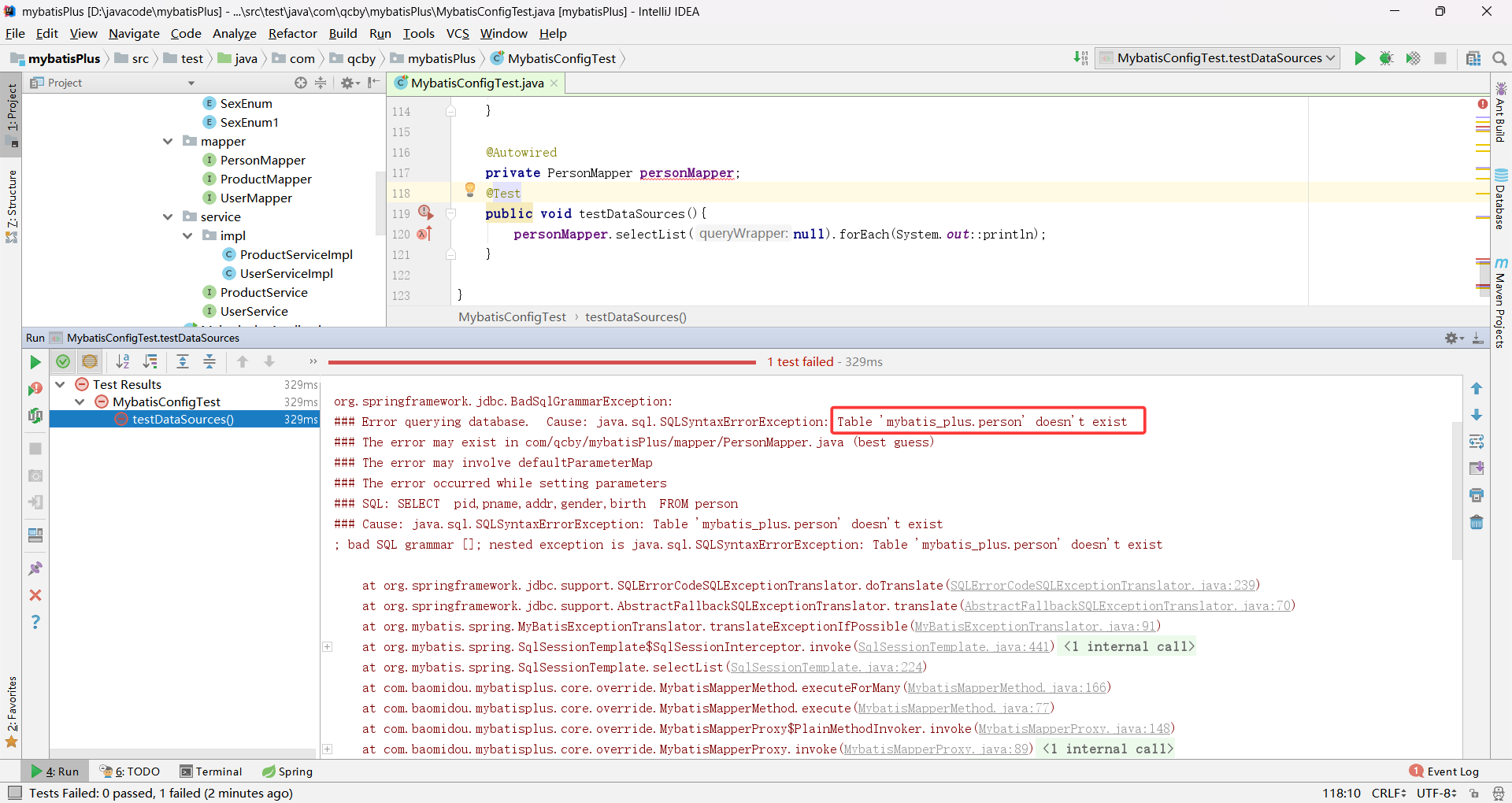1512x803 pixels.
Task: Rerun failed tests icon in Run sidebar
Action: (x=35, y=389)
